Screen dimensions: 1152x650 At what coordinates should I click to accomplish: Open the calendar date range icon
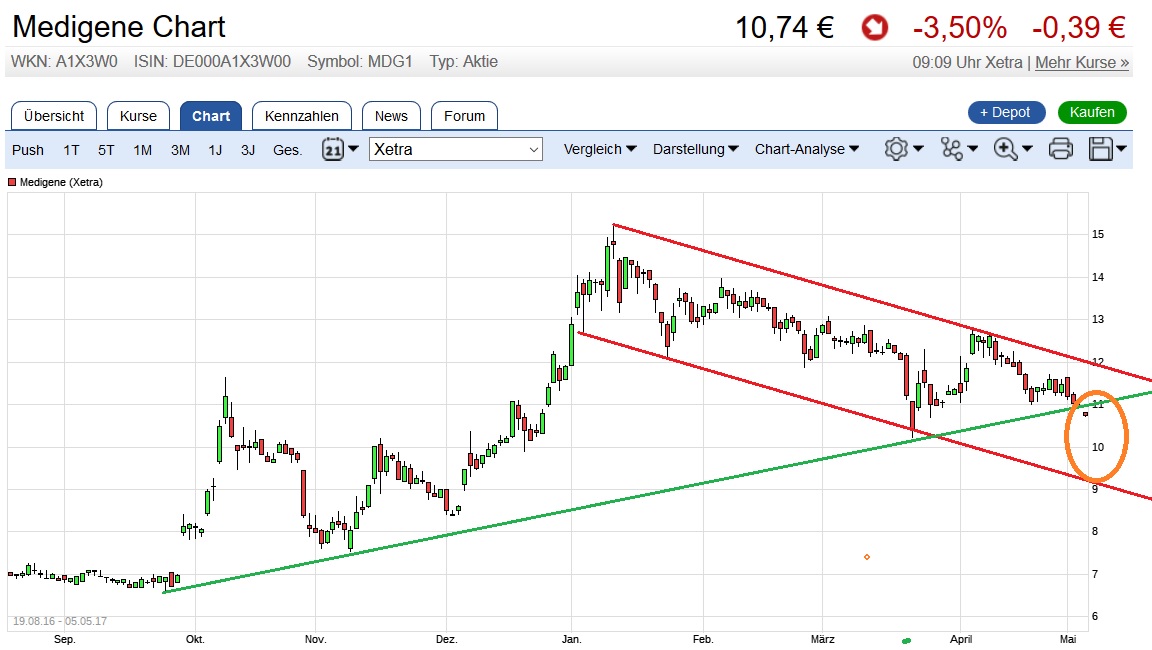click(x=333, y=149)
